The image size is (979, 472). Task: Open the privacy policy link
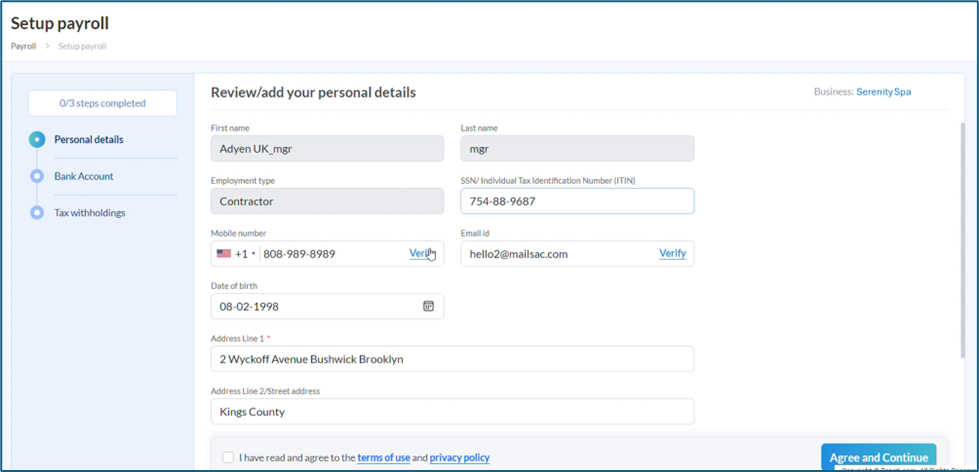[x=460, y=458]
